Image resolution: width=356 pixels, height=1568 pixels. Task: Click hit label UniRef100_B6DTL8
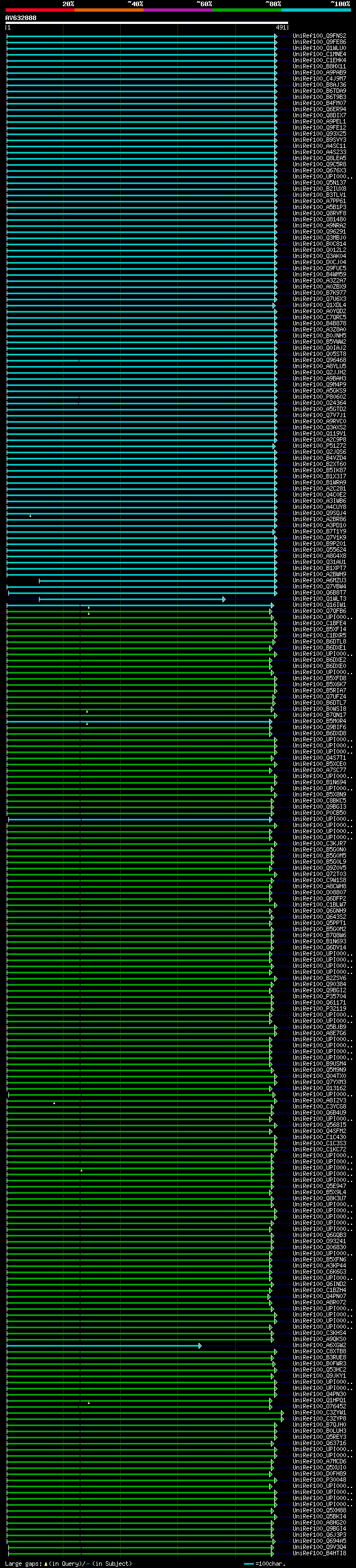pos(319,641)
